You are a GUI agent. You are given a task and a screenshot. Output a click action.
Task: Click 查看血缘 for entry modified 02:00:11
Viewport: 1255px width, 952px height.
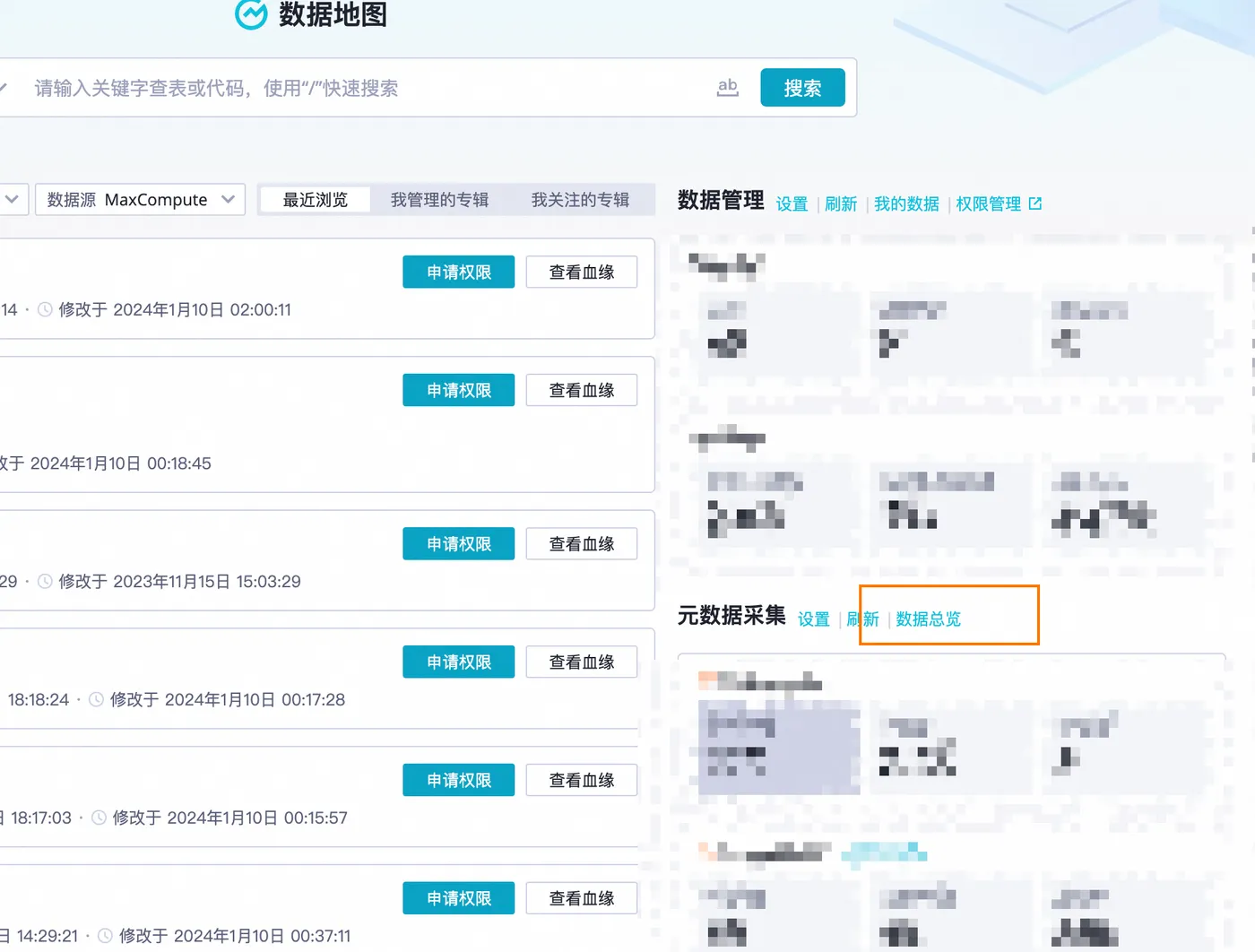click(582, 272)
